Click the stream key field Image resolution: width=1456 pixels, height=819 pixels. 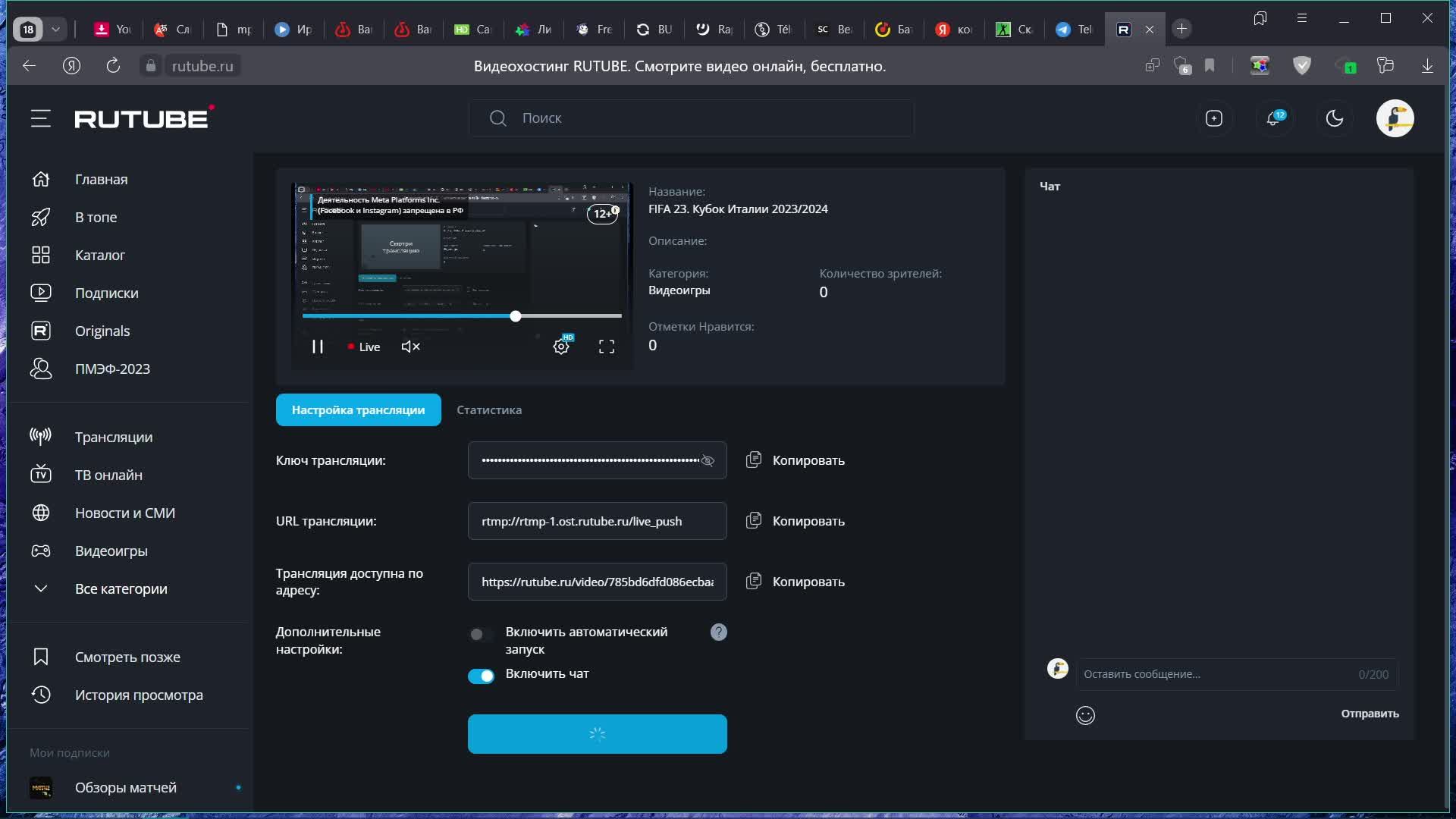[x=598, y=460]
